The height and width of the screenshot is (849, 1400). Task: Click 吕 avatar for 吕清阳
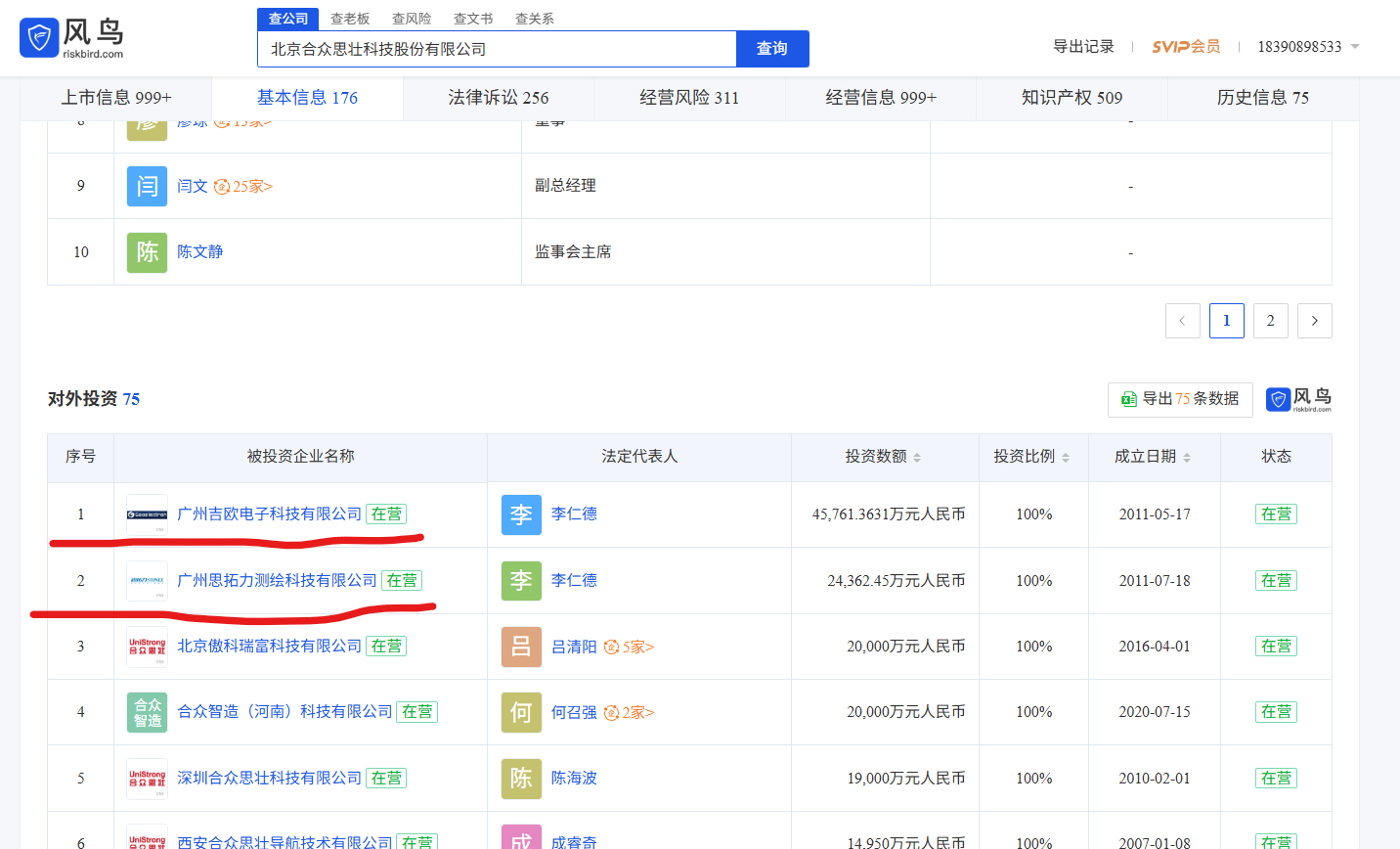click(x=521, y=647)
